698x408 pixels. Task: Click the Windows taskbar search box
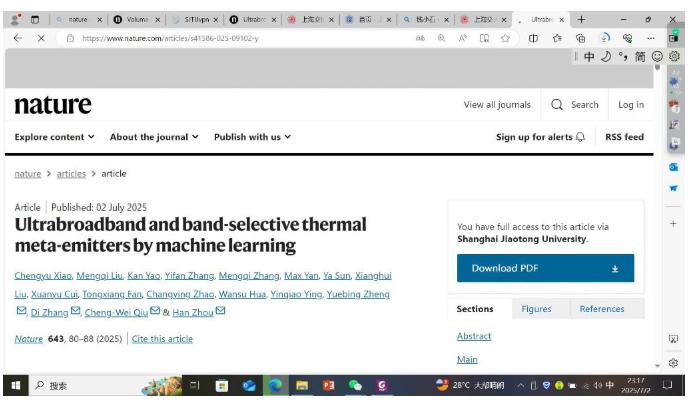pyautogui.click(x=87, y=385)
